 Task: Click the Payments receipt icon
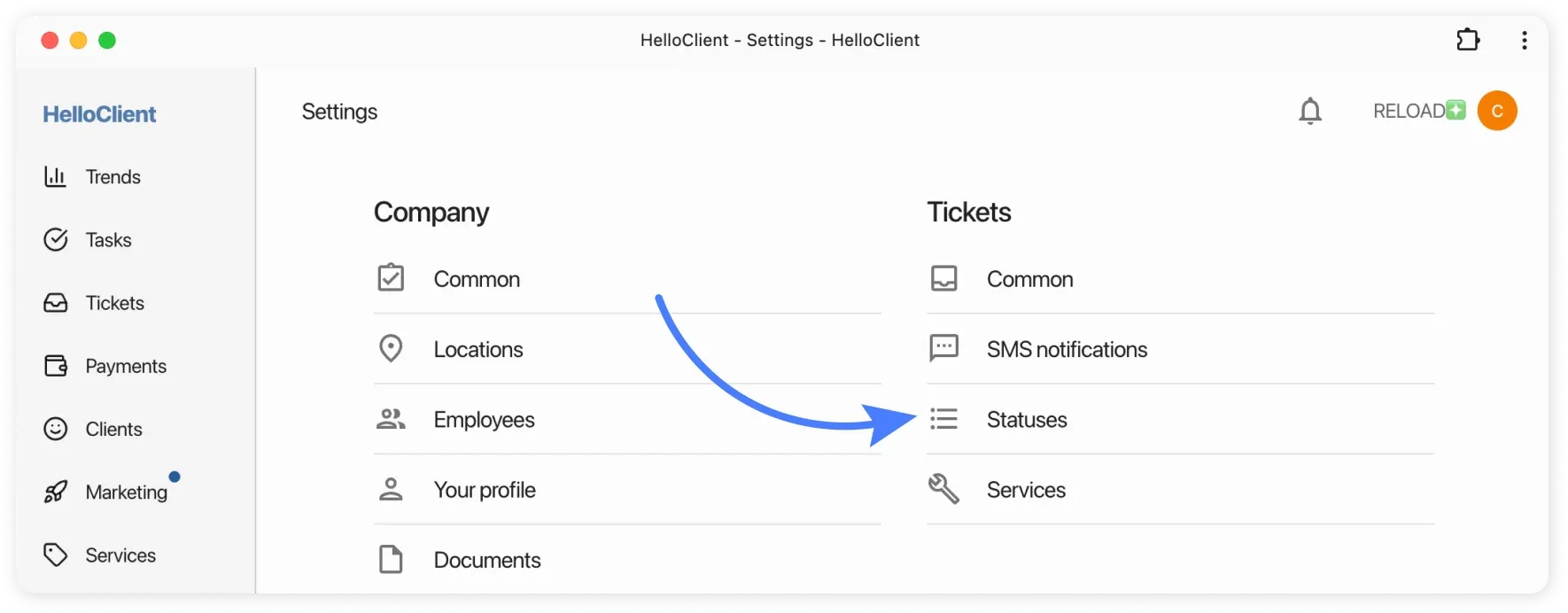[56, 365]
